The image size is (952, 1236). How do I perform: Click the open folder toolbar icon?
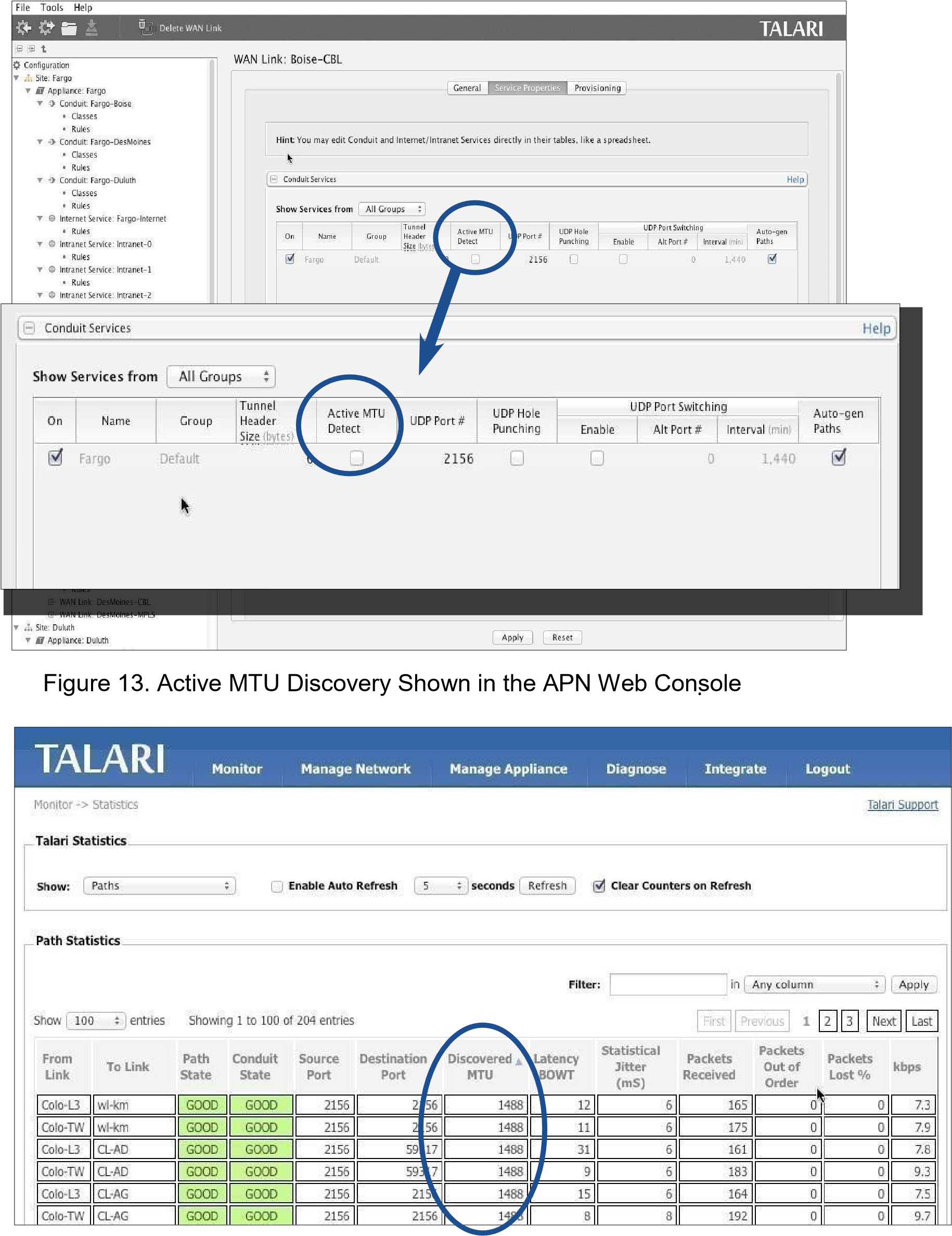click(69, 28)
